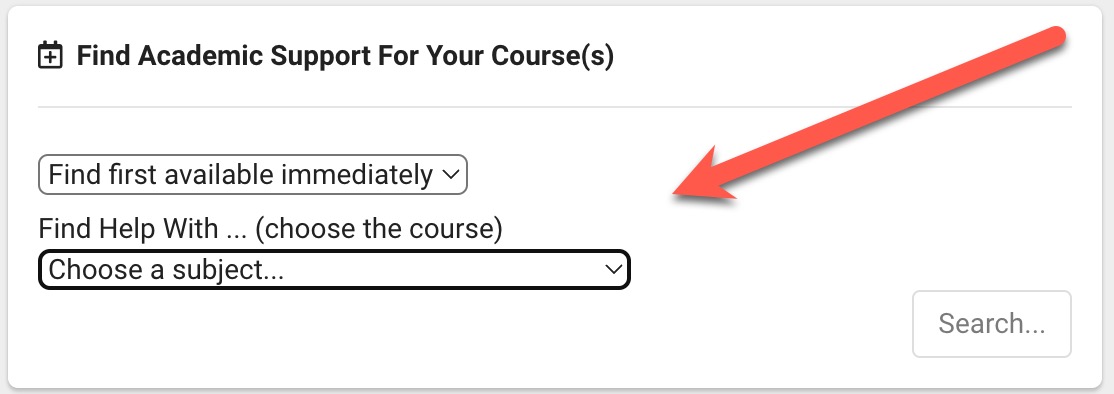Open the "Choose a subject..." dropdown
Viewport: 1114px width, 394px height.
[x=334, y=270]
